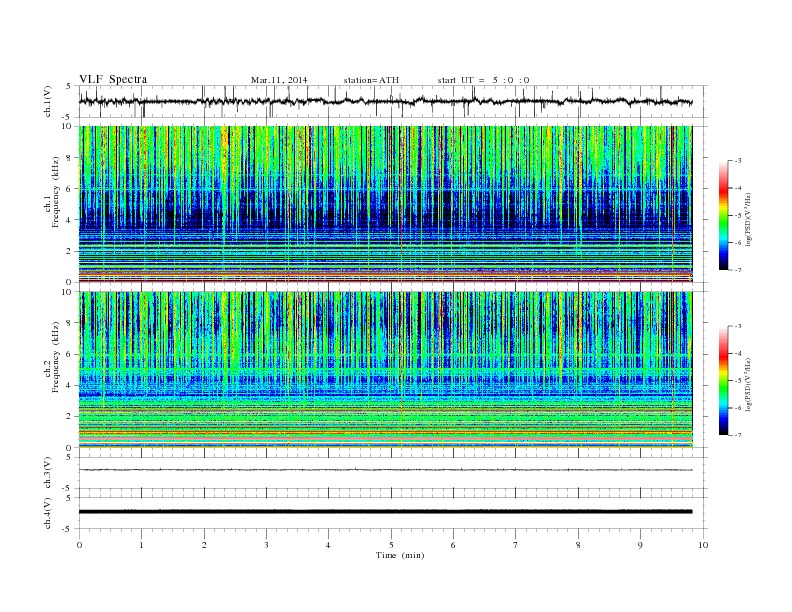Click the ch.1 spectrogram plot area
792x612 pixels.
tap(386, 204)
